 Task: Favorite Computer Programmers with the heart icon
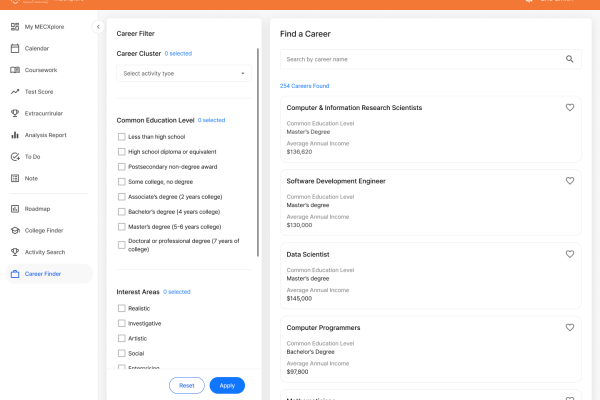569,328
